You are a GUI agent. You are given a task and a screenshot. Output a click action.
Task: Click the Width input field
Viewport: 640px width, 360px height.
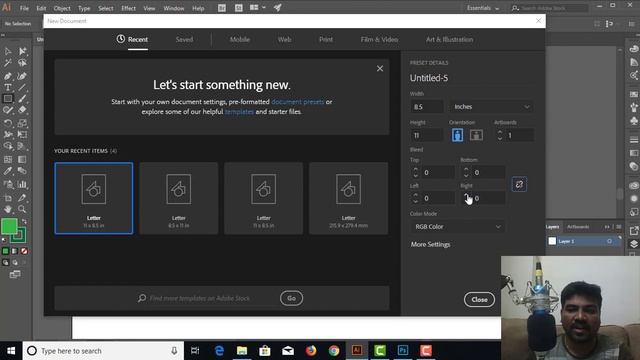point(427,107)
